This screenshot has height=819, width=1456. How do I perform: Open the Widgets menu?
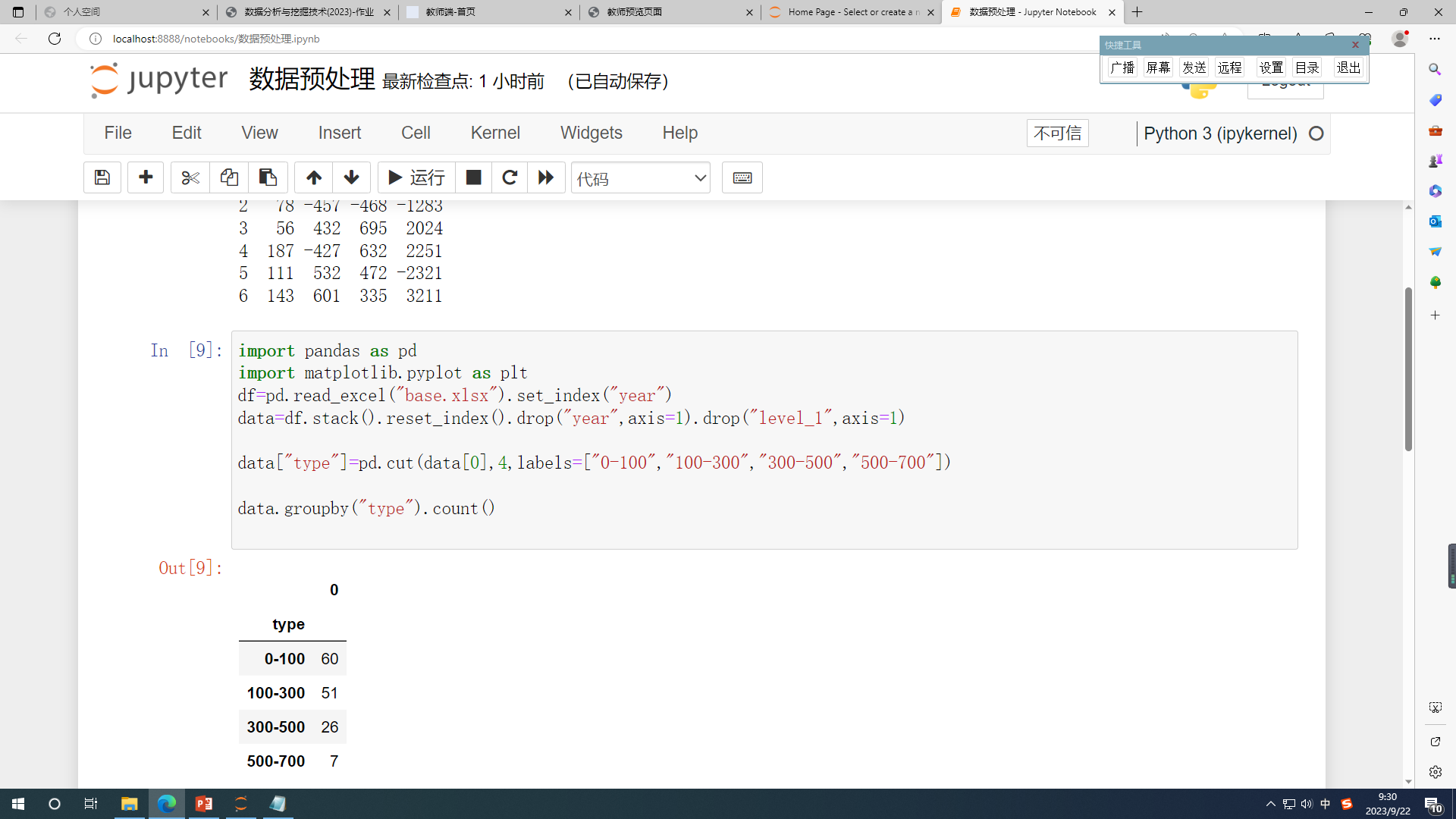(x=591, y=133)
